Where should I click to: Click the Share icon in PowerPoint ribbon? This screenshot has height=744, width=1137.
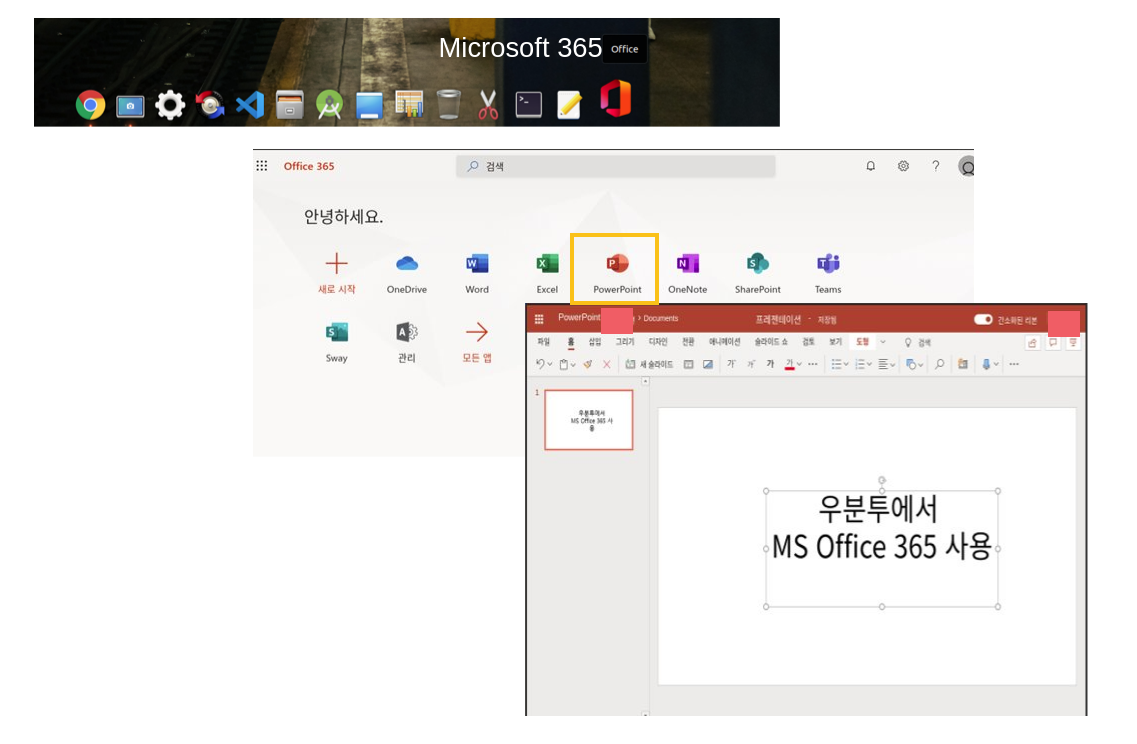[x=1032, y=342]
